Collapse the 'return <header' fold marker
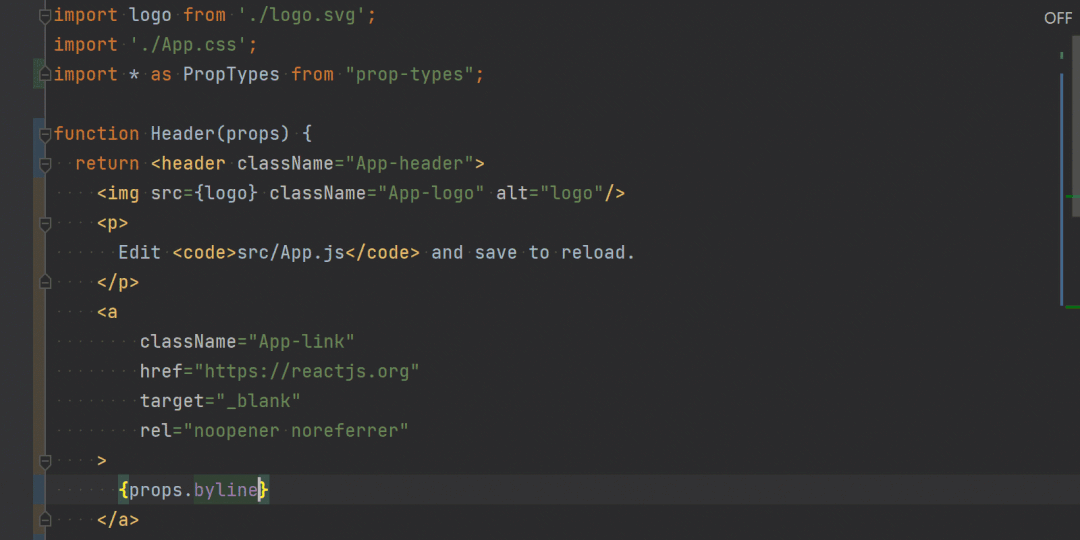The width and height of the screenshot is (1080, 540). pos(45,164)
